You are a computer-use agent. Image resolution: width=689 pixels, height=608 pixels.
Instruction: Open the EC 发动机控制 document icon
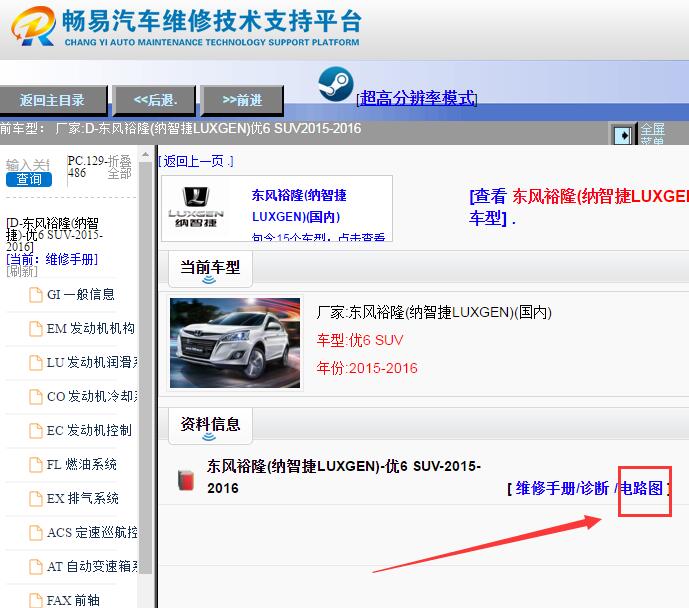click(x=36, y=431)
